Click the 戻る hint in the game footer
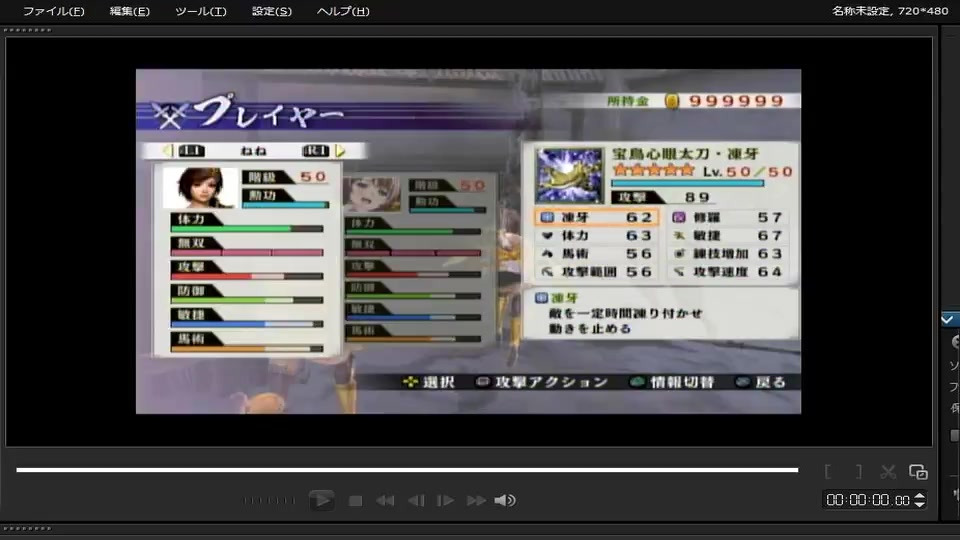The image size is (960, 540). click(761, 382)
